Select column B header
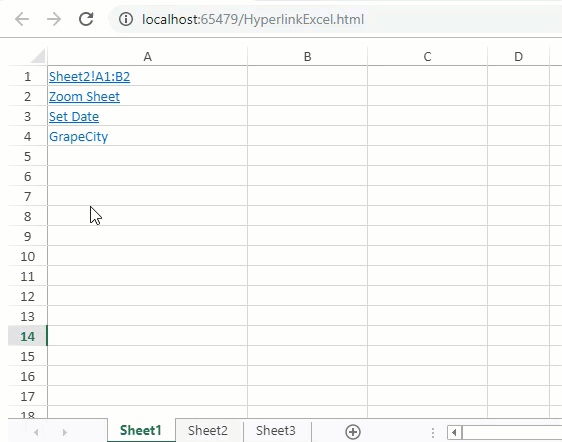The width and height of the screenshot is (562, 442). [308, 56]
